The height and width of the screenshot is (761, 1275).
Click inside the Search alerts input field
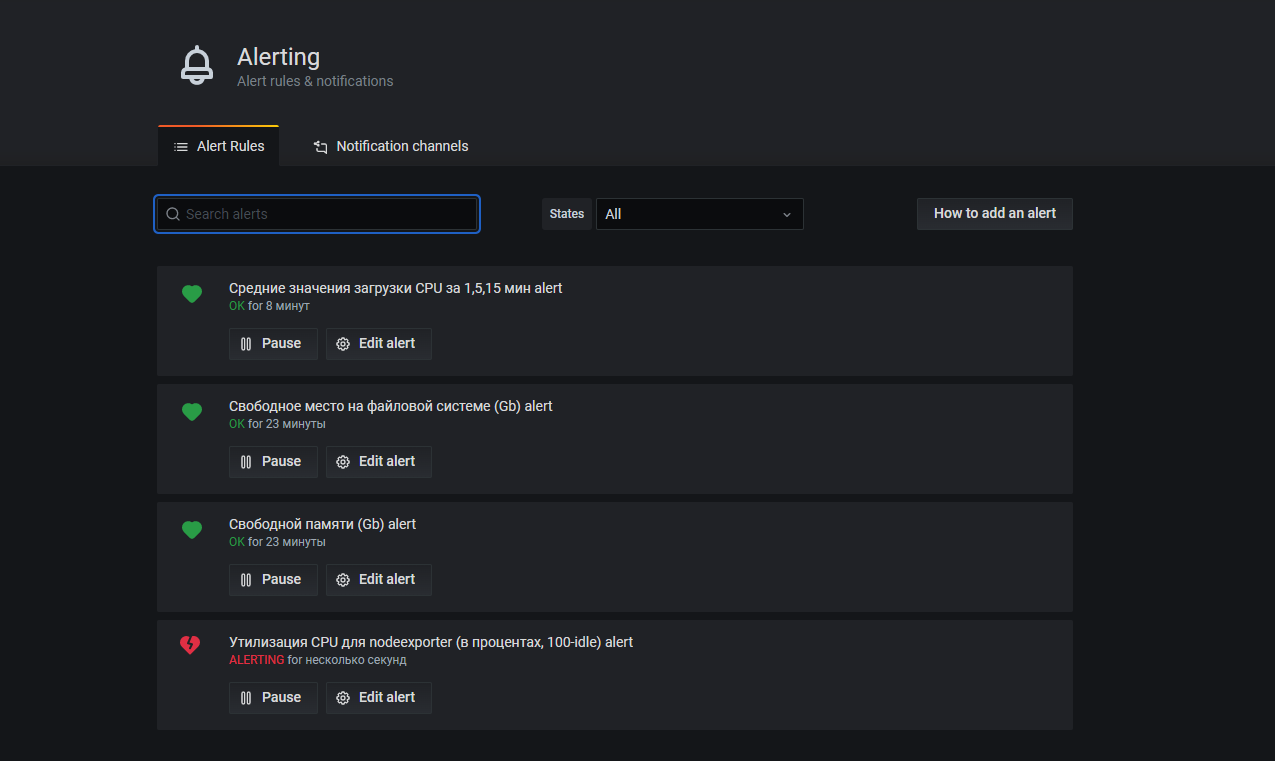tap(316, 213)
